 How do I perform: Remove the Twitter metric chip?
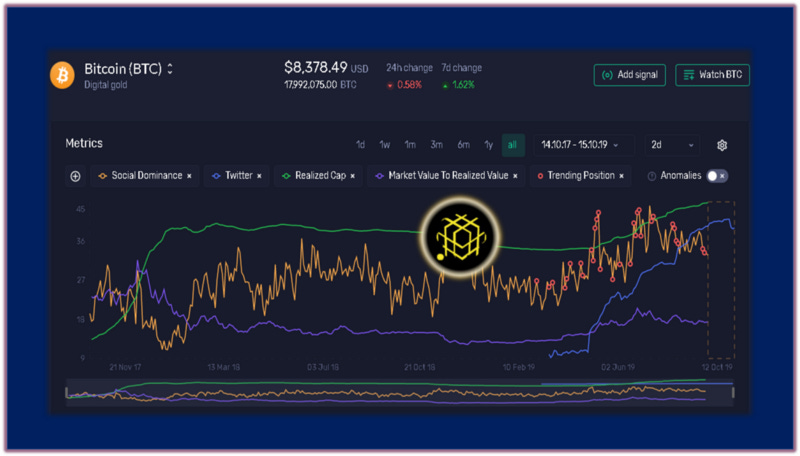click(x=259, y=176)
